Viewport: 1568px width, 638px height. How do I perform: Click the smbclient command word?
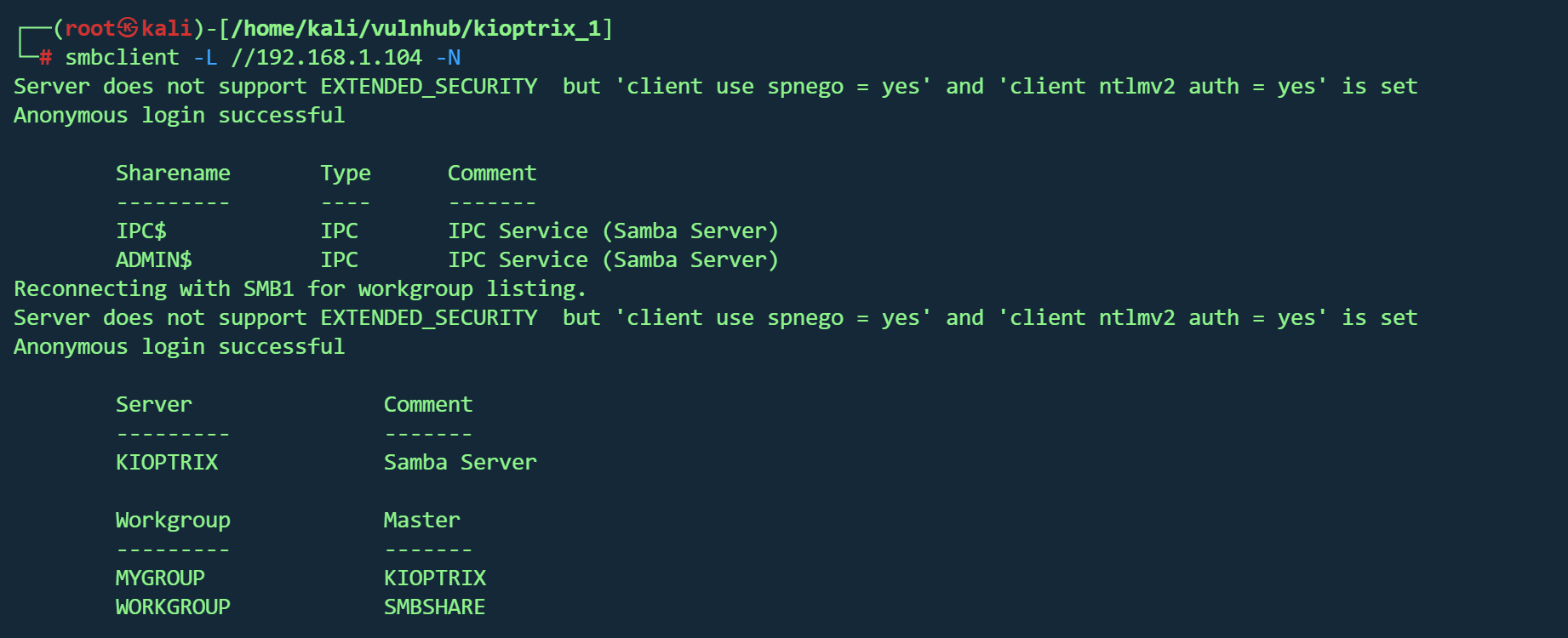(123, 58)
